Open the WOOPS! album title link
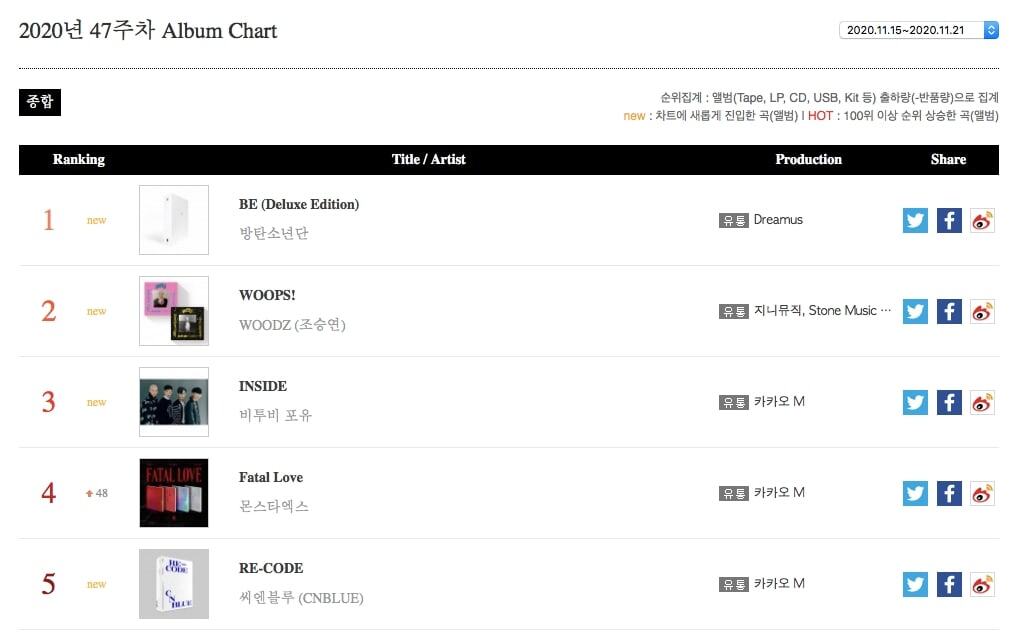The width and height of the screenshot is (1022, 636). pyautogui.click(x=267, y=295)
